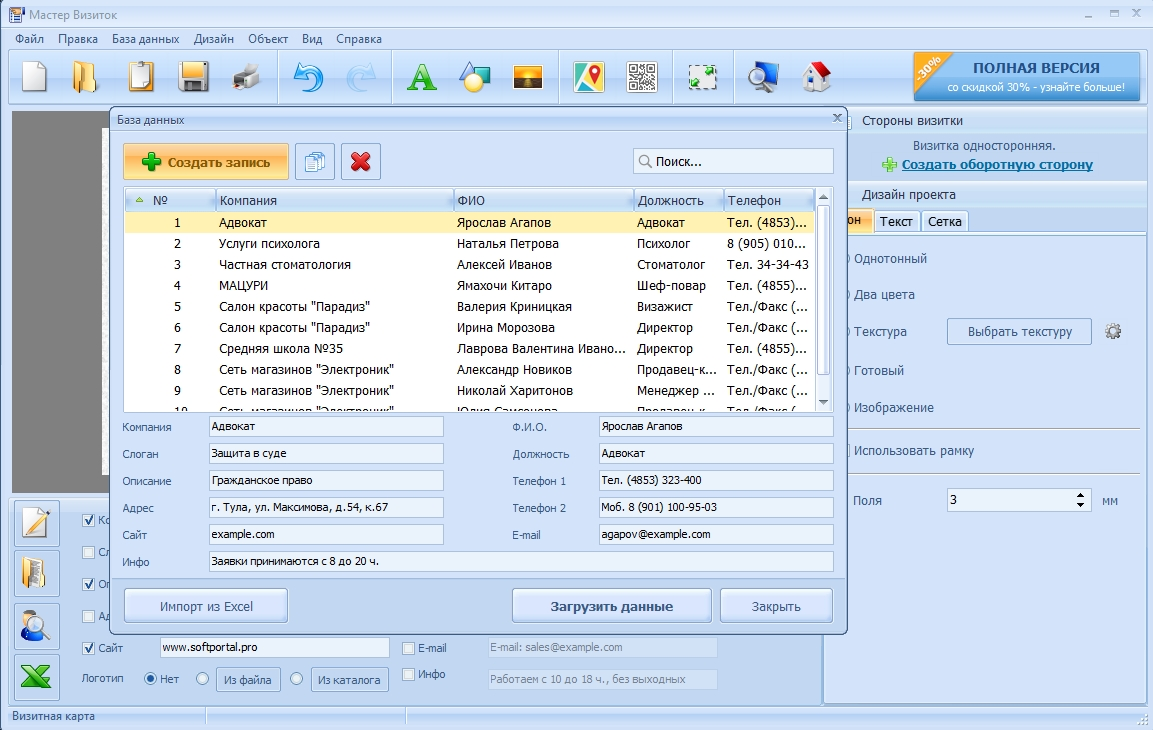Increase the Поля value with up arrow
The height and width of the screenshot is (730, 1153).
(x=1081, y=495)
